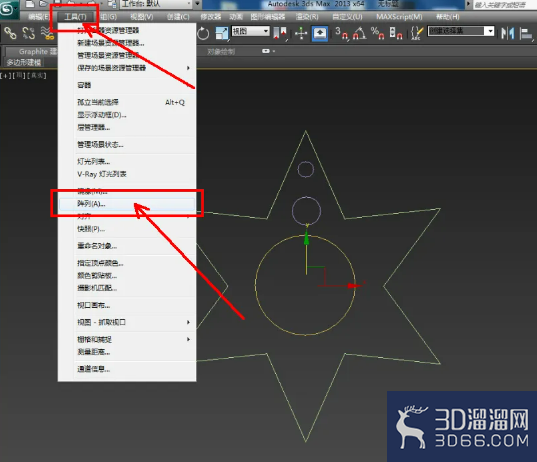537x462 pixels.
Task: Choose V-Ray 灯光列表 menu entry
Action: coord(127,174)
